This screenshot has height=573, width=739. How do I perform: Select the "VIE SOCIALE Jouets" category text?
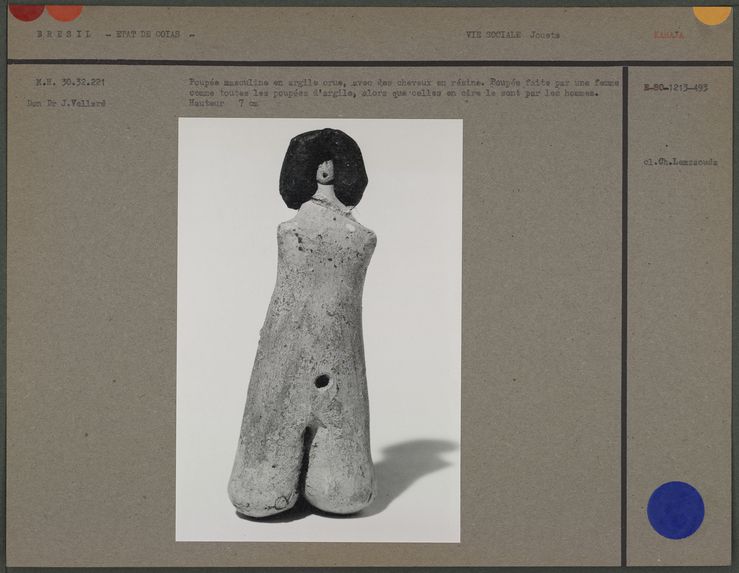pyautogui.click(x=512, y=34)
